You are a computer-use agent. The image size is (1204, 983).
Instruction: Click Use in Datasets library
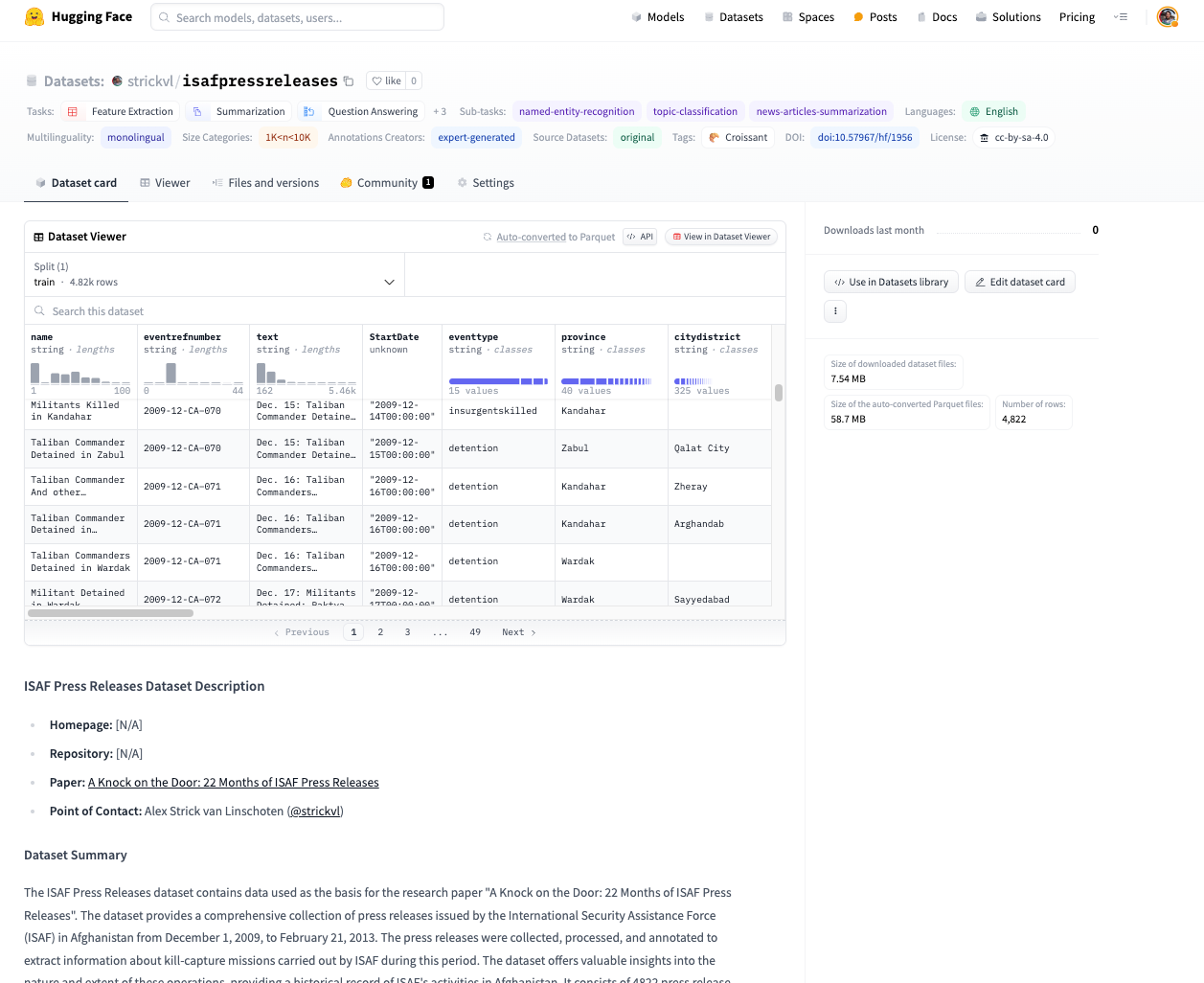point(891,282)
